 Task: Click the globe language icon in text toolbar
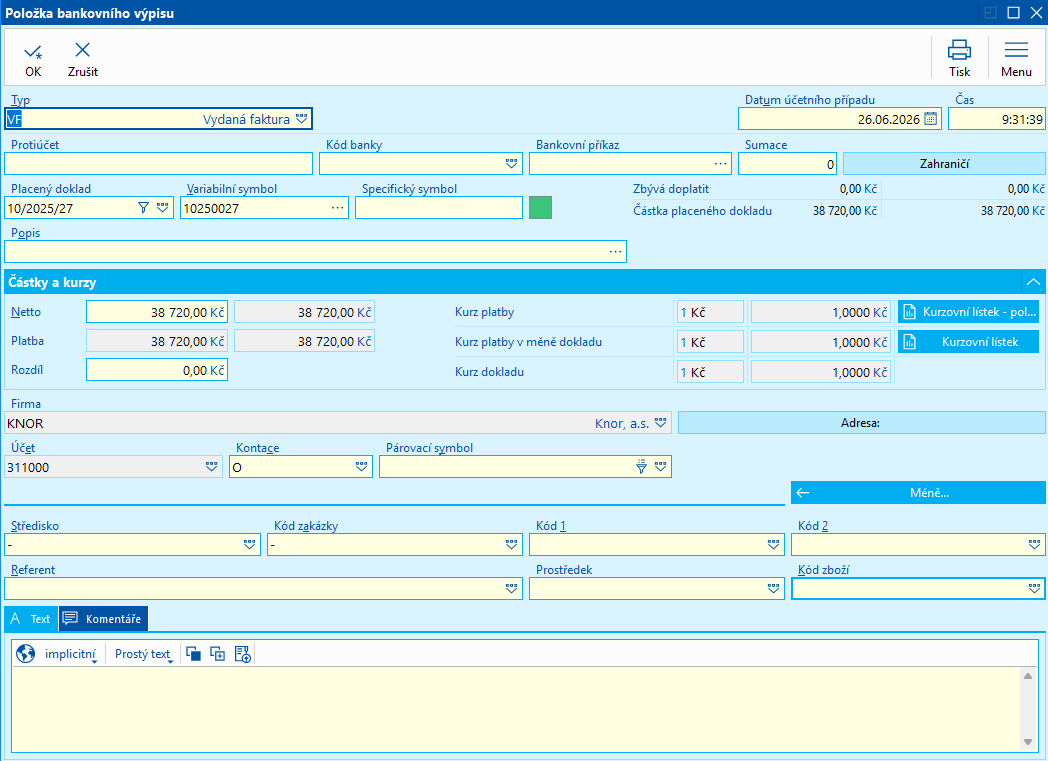click(x=25, y=653)
